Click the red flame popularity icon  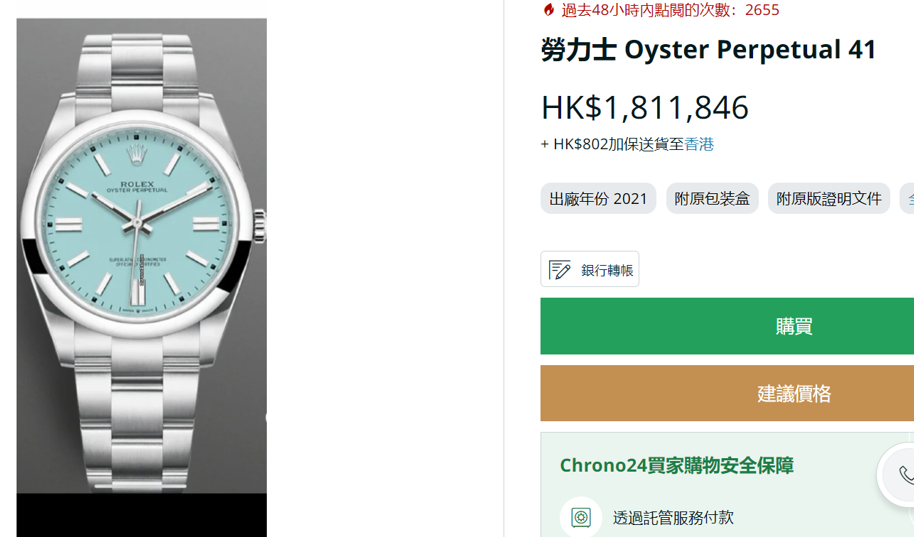(549, 9)
